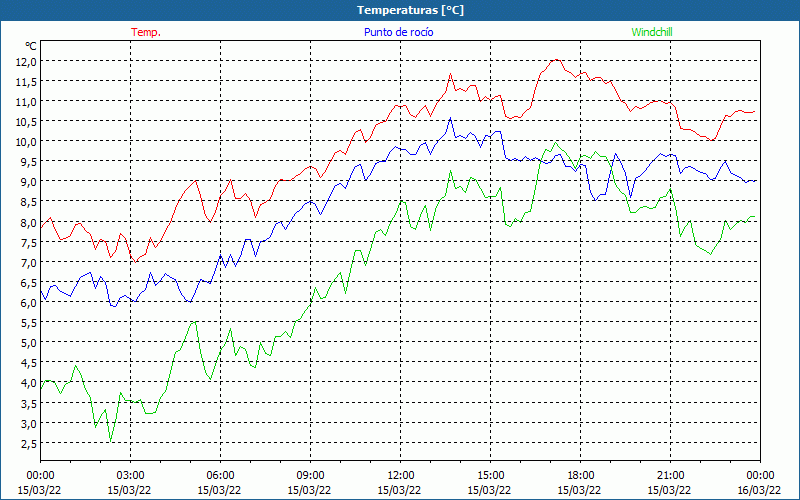Click the 6,5 value on the y-axis
This screenshot has width=800, height=500.
[29, 283]
